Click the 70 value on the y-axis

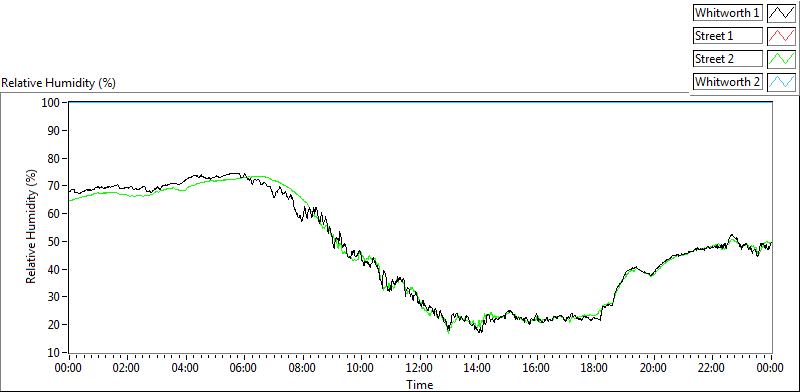point(54,186)
